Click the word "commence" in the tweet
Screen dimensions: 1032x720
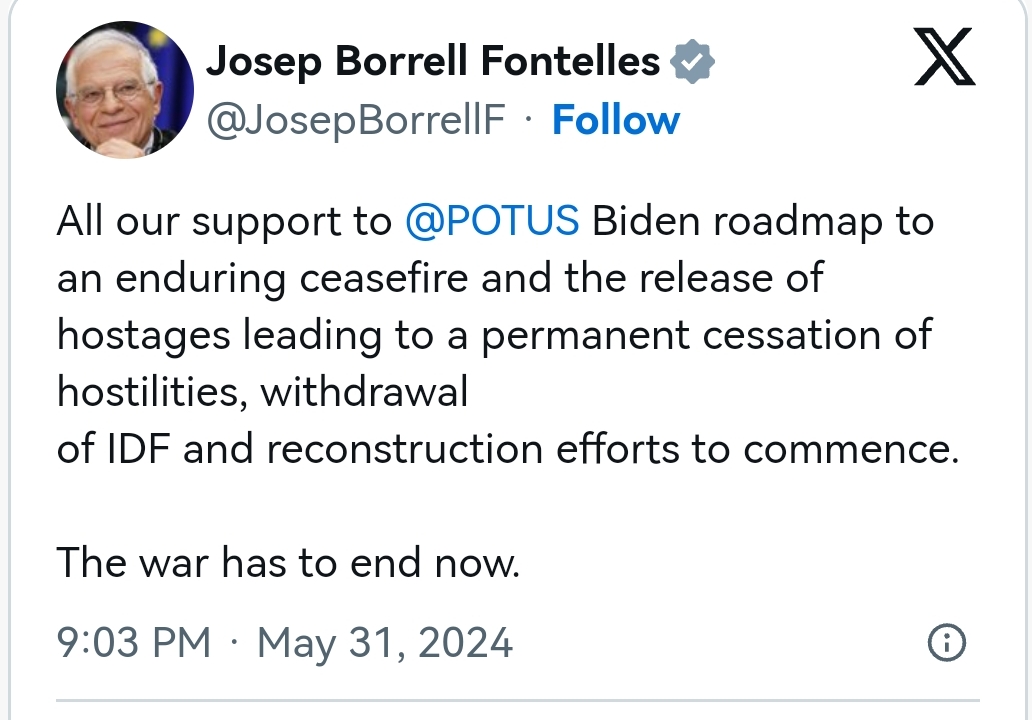pos(843,449)
